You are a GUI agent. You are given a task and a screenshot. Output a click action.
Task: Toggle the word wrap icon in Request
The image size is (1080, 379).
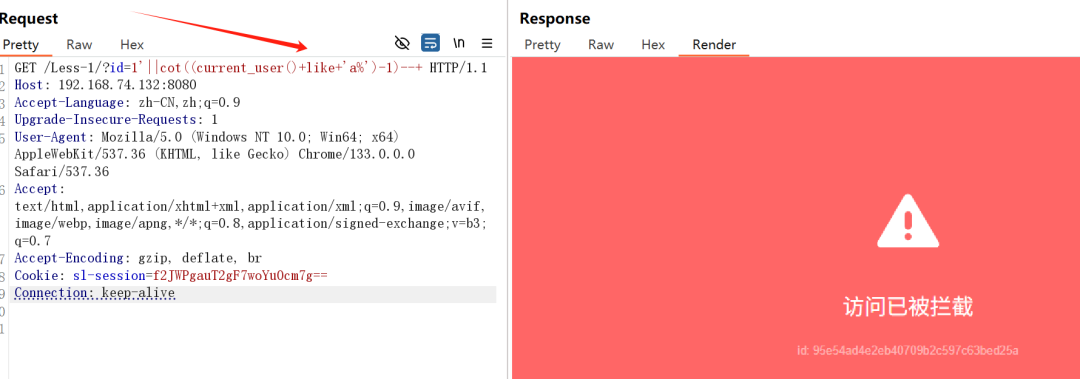(x=430, y=43)
